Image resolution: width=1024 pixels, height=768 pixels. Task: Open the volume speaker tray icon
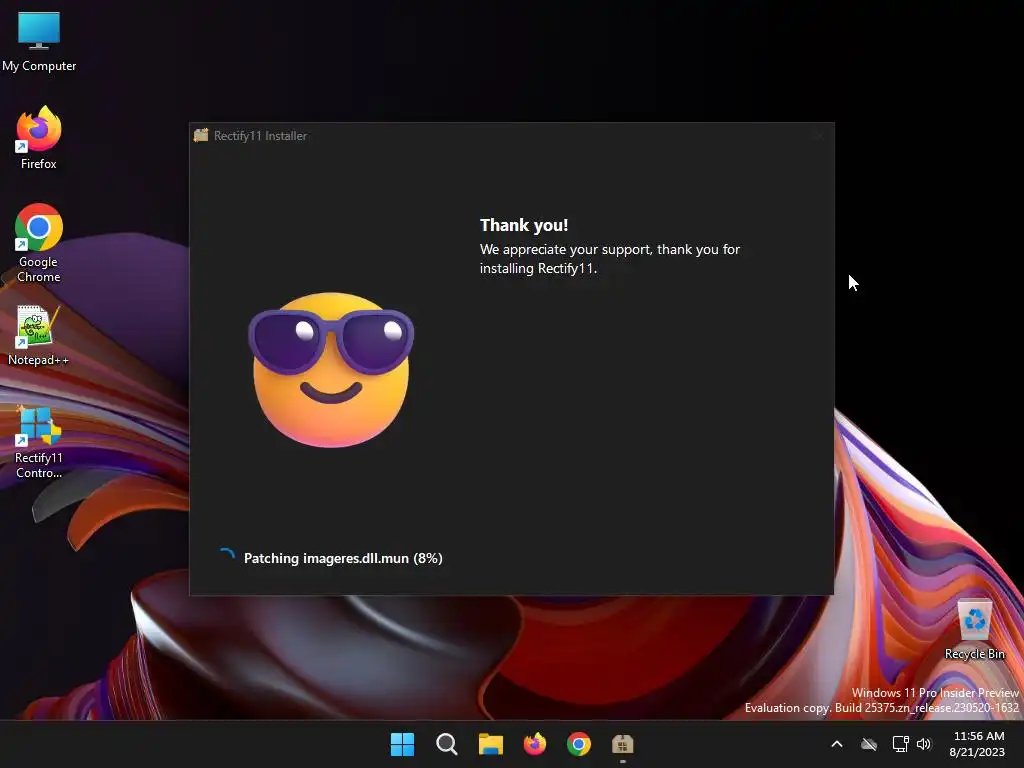924,744
